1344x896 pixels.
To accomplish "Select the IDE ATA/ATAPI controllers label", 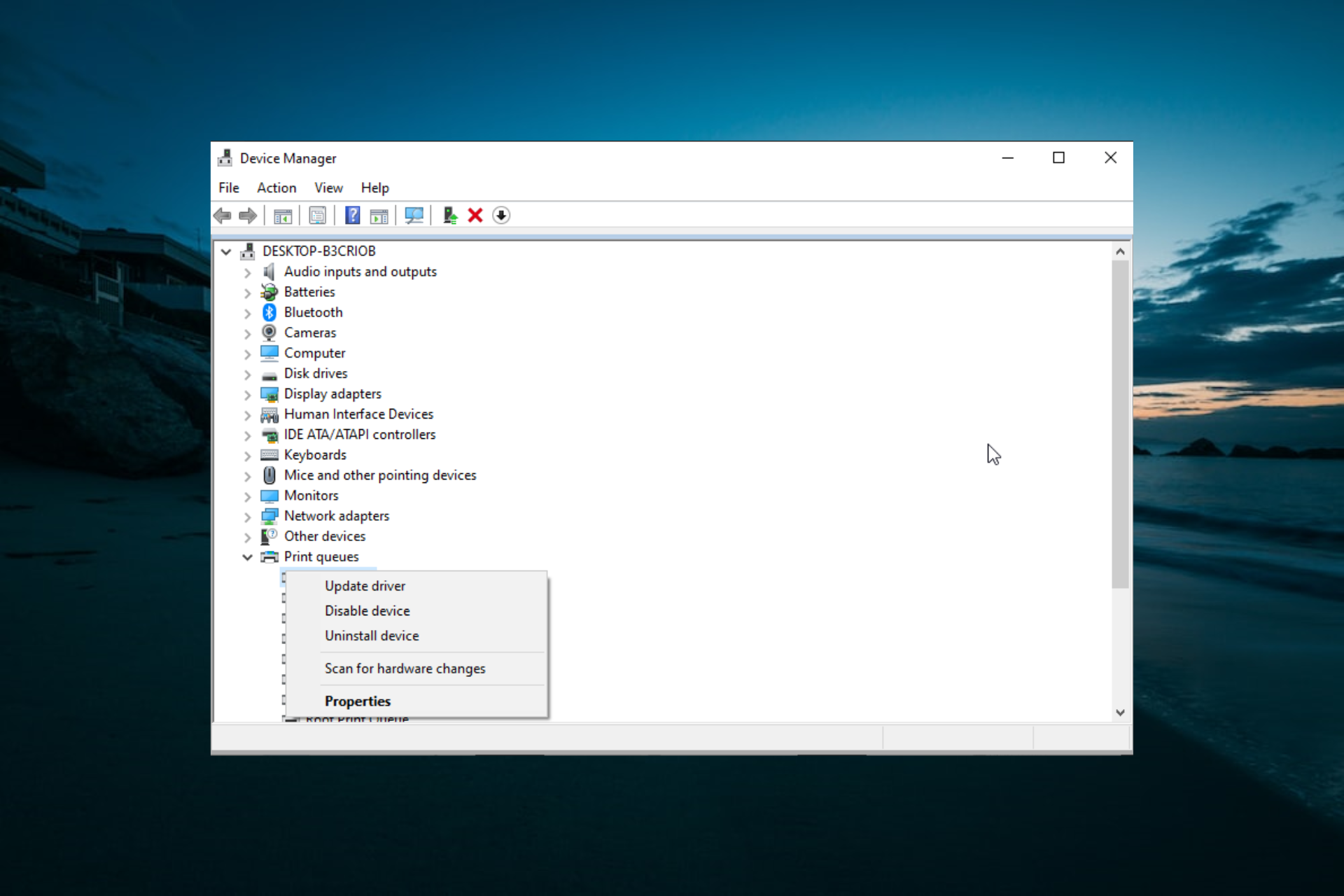I will (360, 435).
